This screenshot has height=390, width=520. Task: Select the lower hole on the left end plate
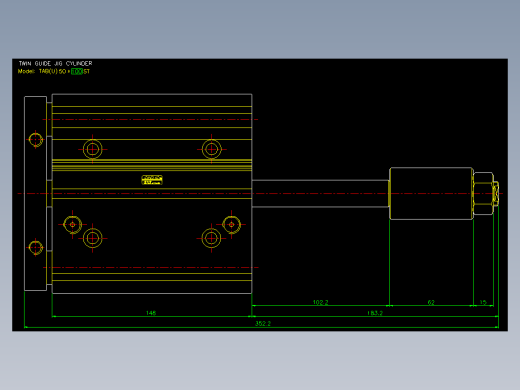[36, 247]
